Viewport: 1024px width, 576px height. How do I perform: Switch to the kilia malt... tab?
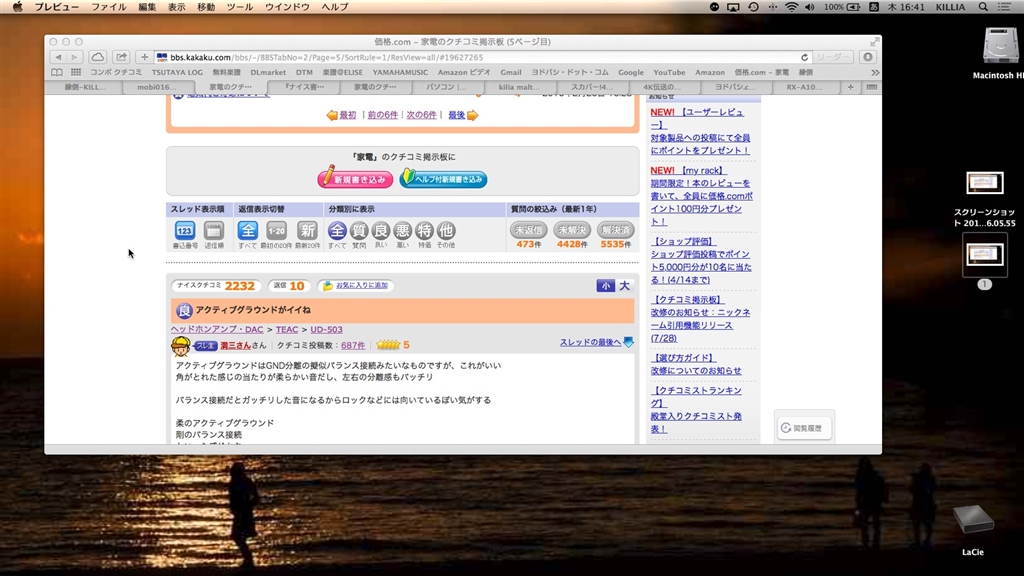(519, 87)
